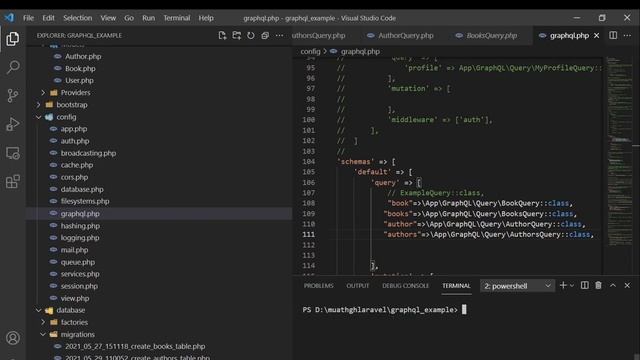This screenshot has height=360, width=640.
Task: Switch to the AuthorsQuery.php tab
Action: (x=318, y=36)
